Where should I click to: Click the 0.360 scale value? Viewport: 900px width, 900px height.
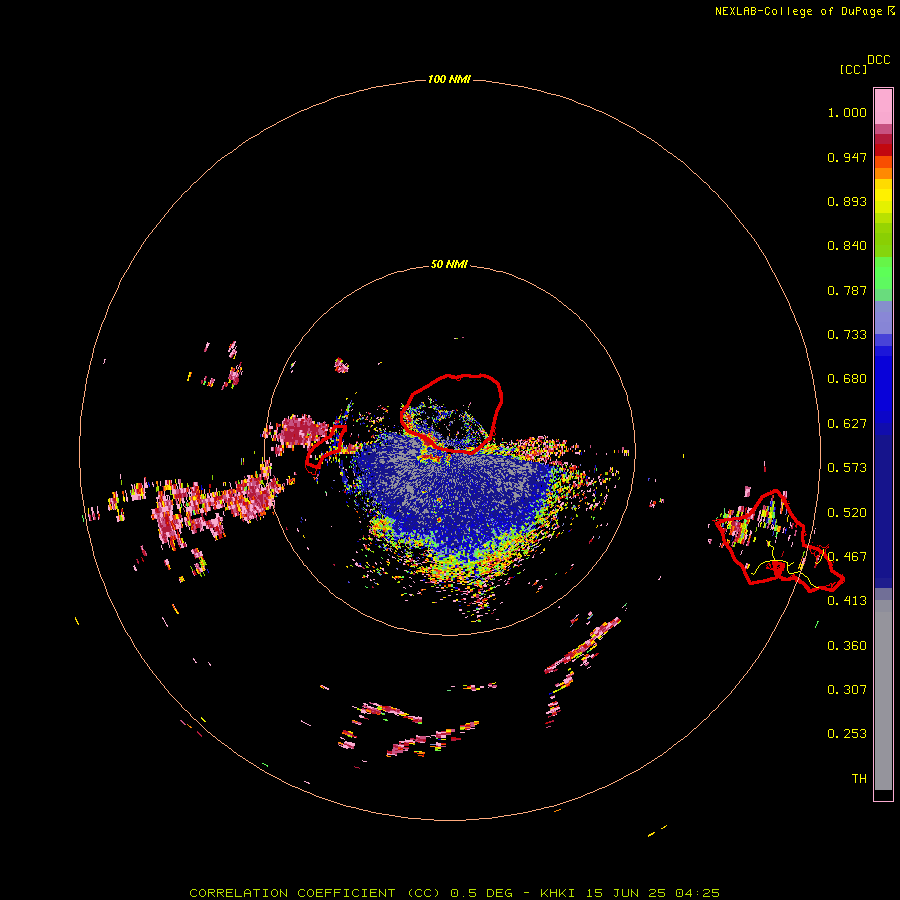[x=847, y=646]
